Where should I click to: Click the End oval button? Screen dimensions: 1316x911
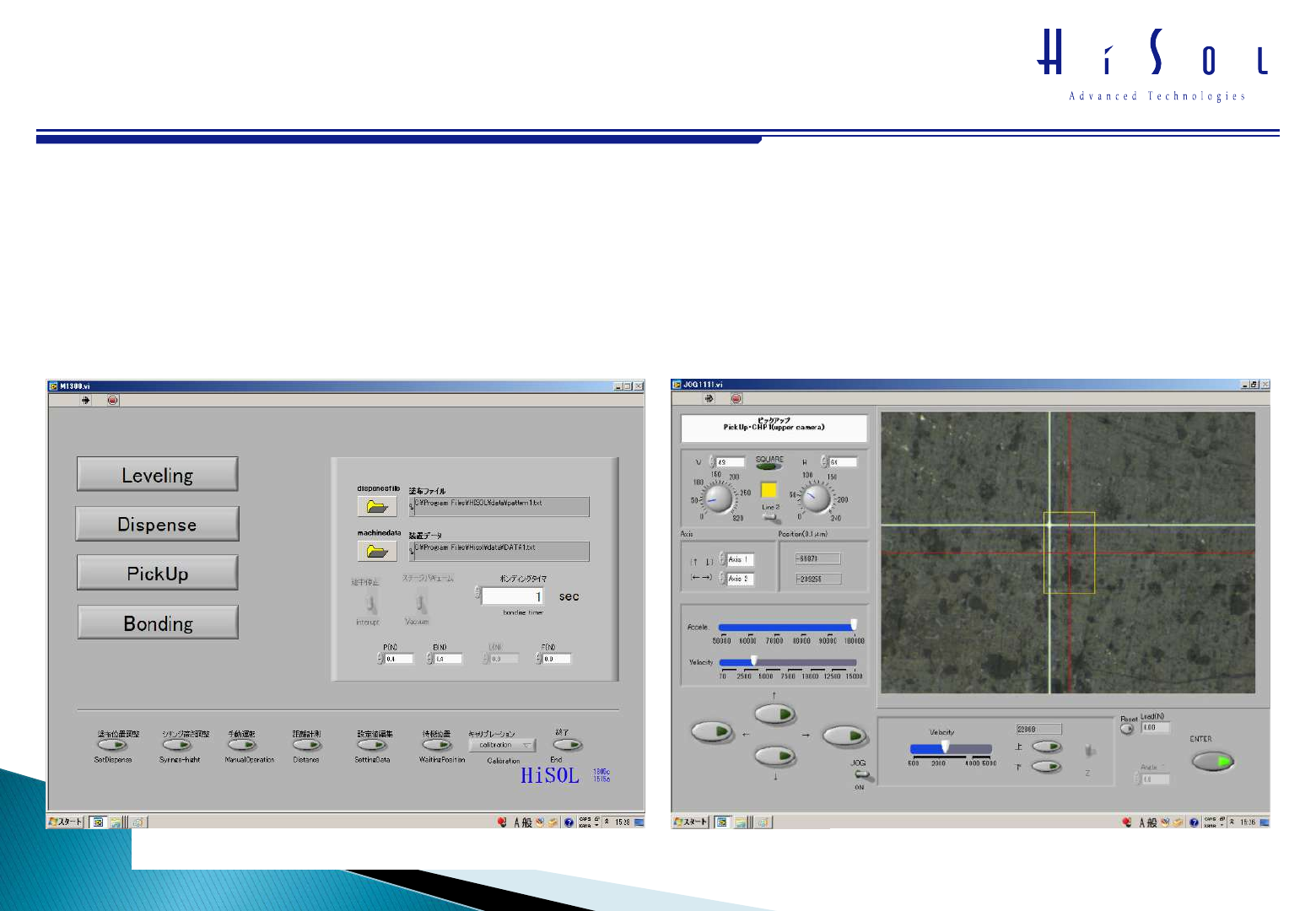pos(568,745)
